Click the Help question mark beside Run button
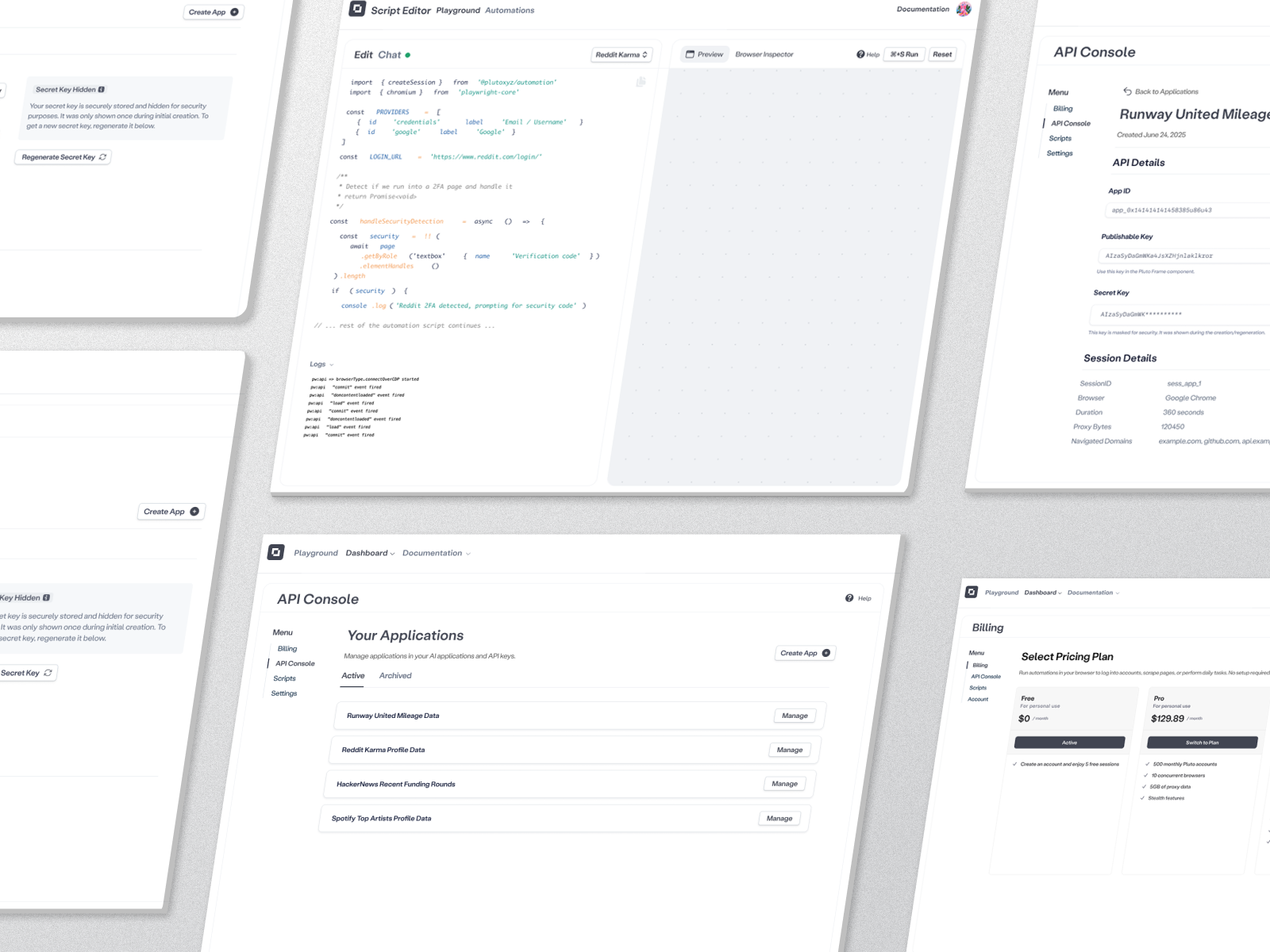 [x=860, y=55]
